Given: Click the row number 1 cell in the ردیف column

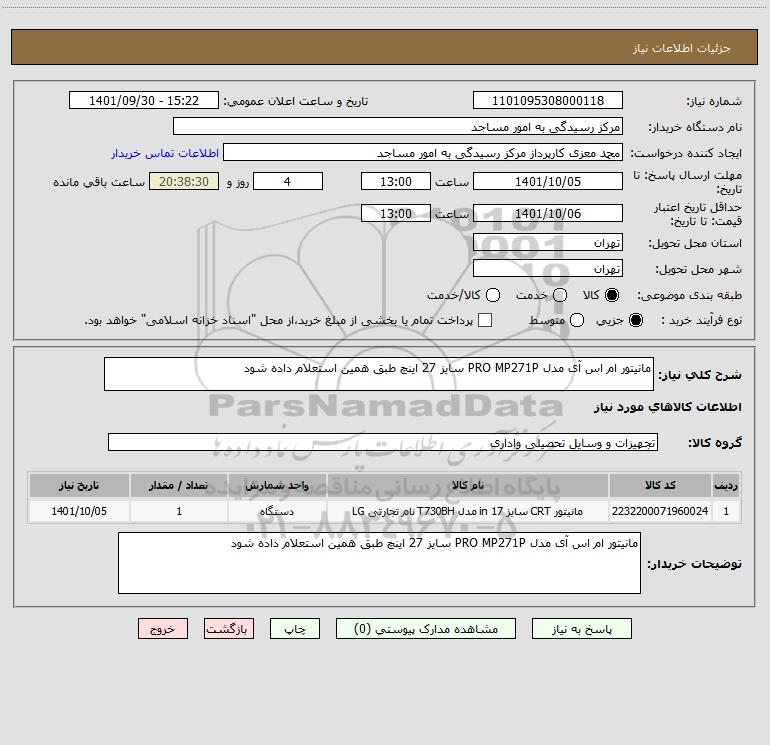Looking at the screenshot, I should pos(726,511).
